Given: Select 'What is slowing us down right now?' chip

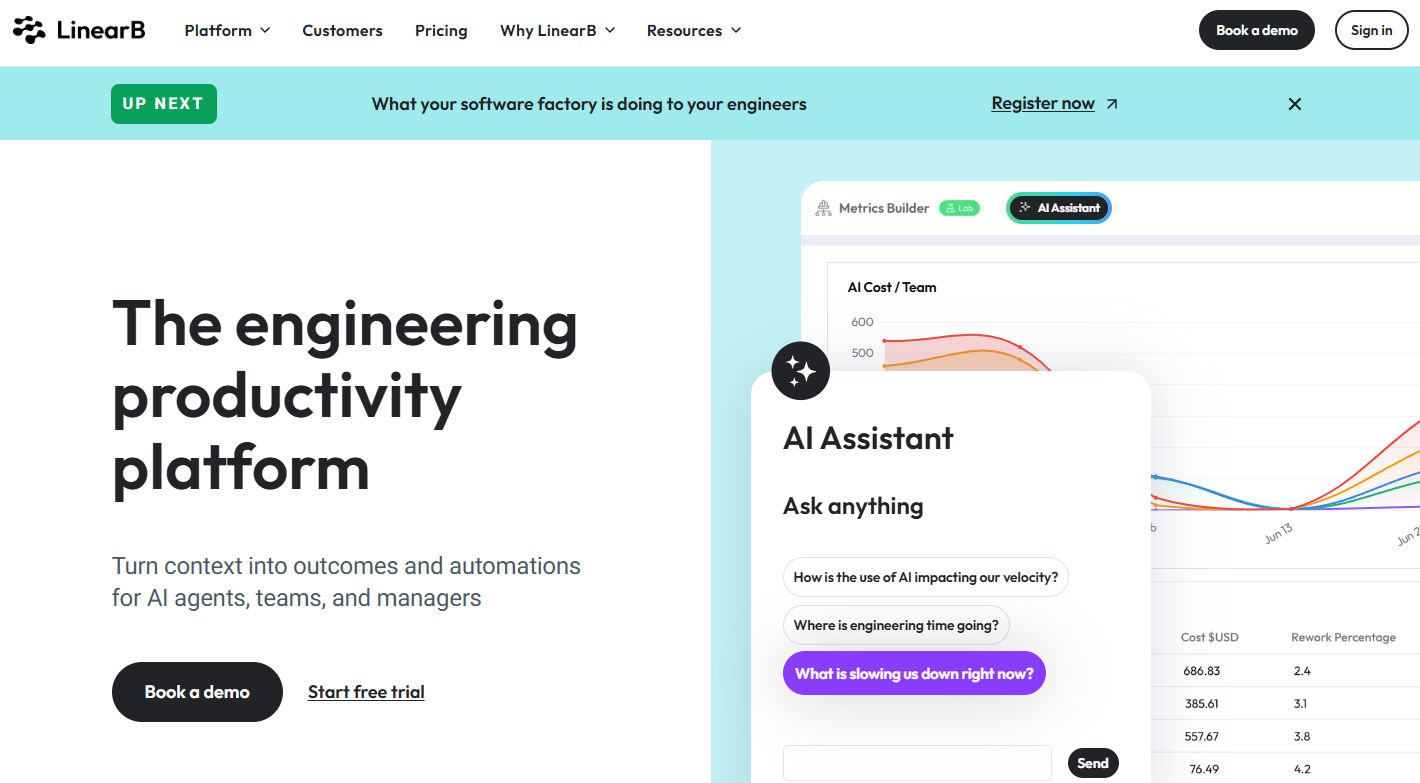Looking at the screenshot, I should pyautogui.click(x=914, y=673).
